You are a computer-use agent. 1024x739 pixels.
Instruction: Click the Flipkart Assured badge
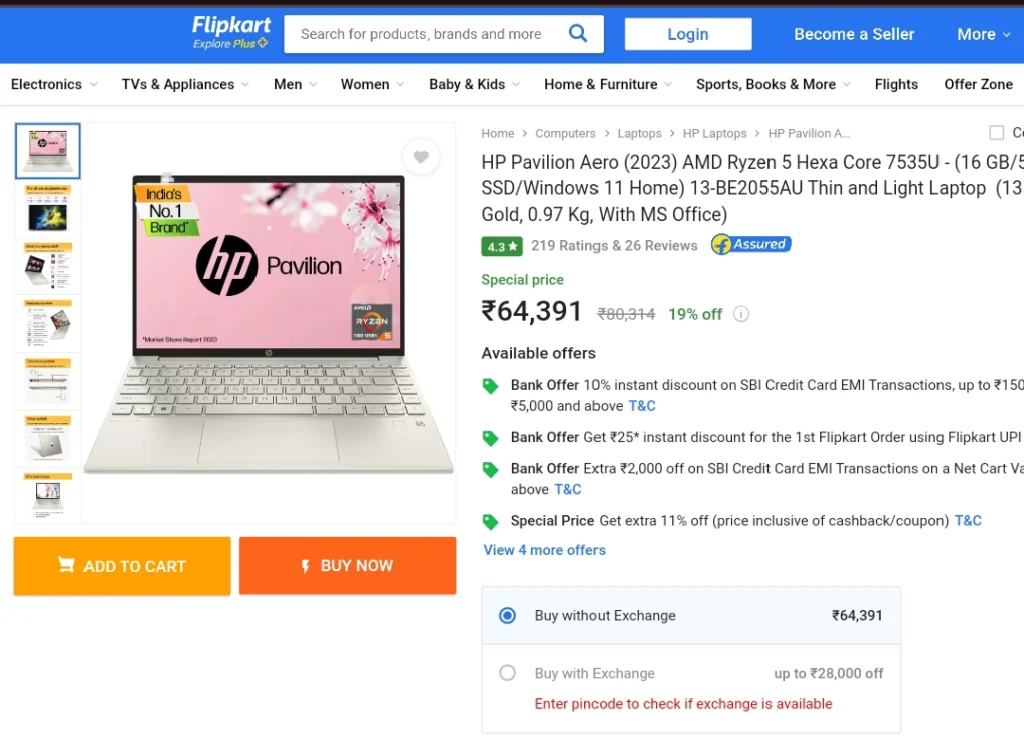coord(751,245)
